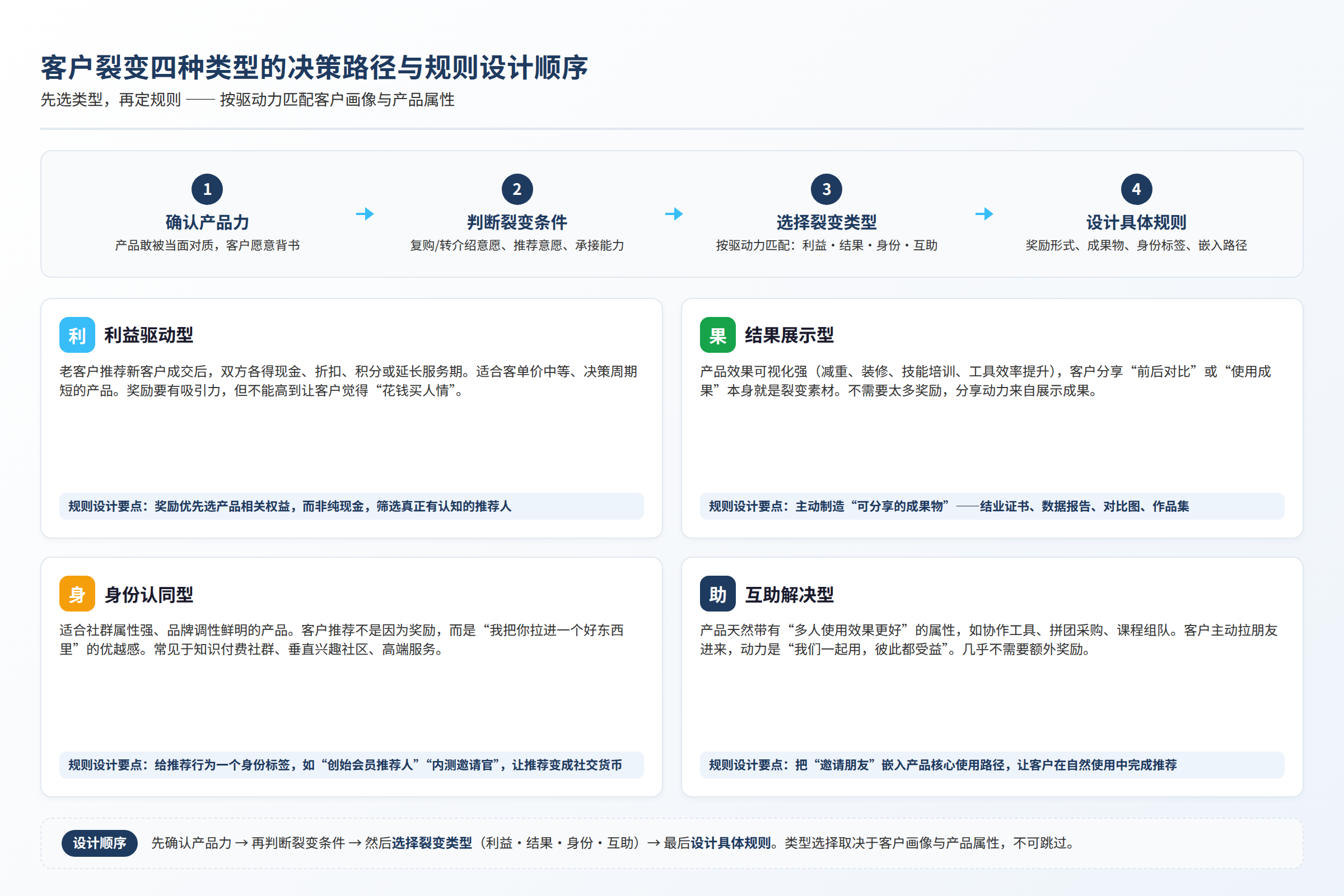Select the 选择裂变类型 step heading
Screen dimensions: 1344x896
(827, 222)
